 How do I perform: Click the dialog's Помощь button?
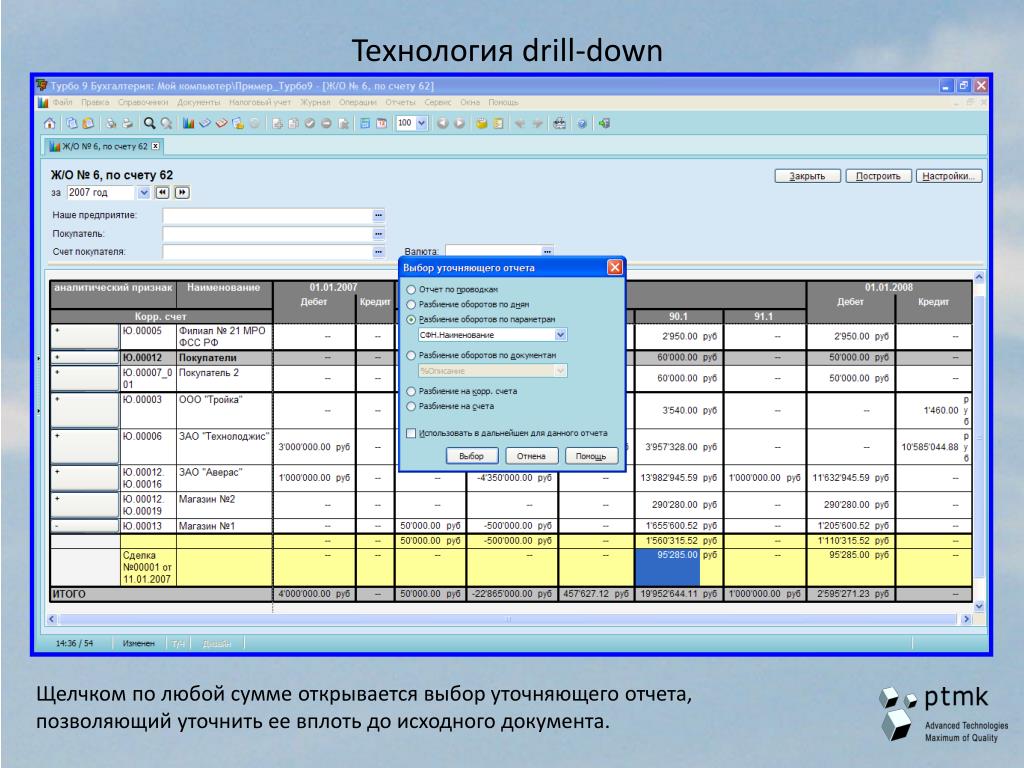coord(591,456)
